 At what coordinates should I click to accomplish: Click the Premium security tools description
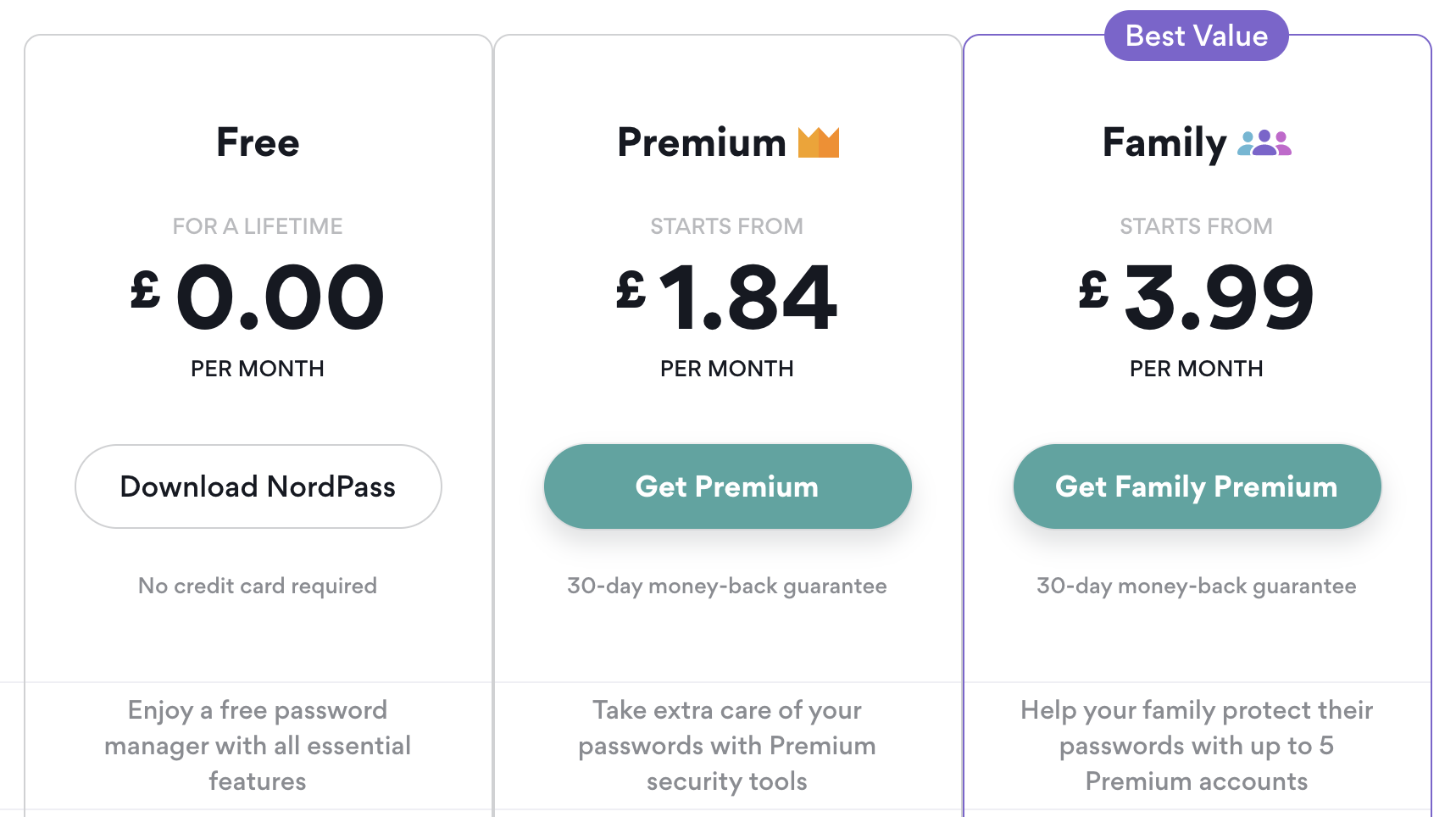(x=727, y=746)
